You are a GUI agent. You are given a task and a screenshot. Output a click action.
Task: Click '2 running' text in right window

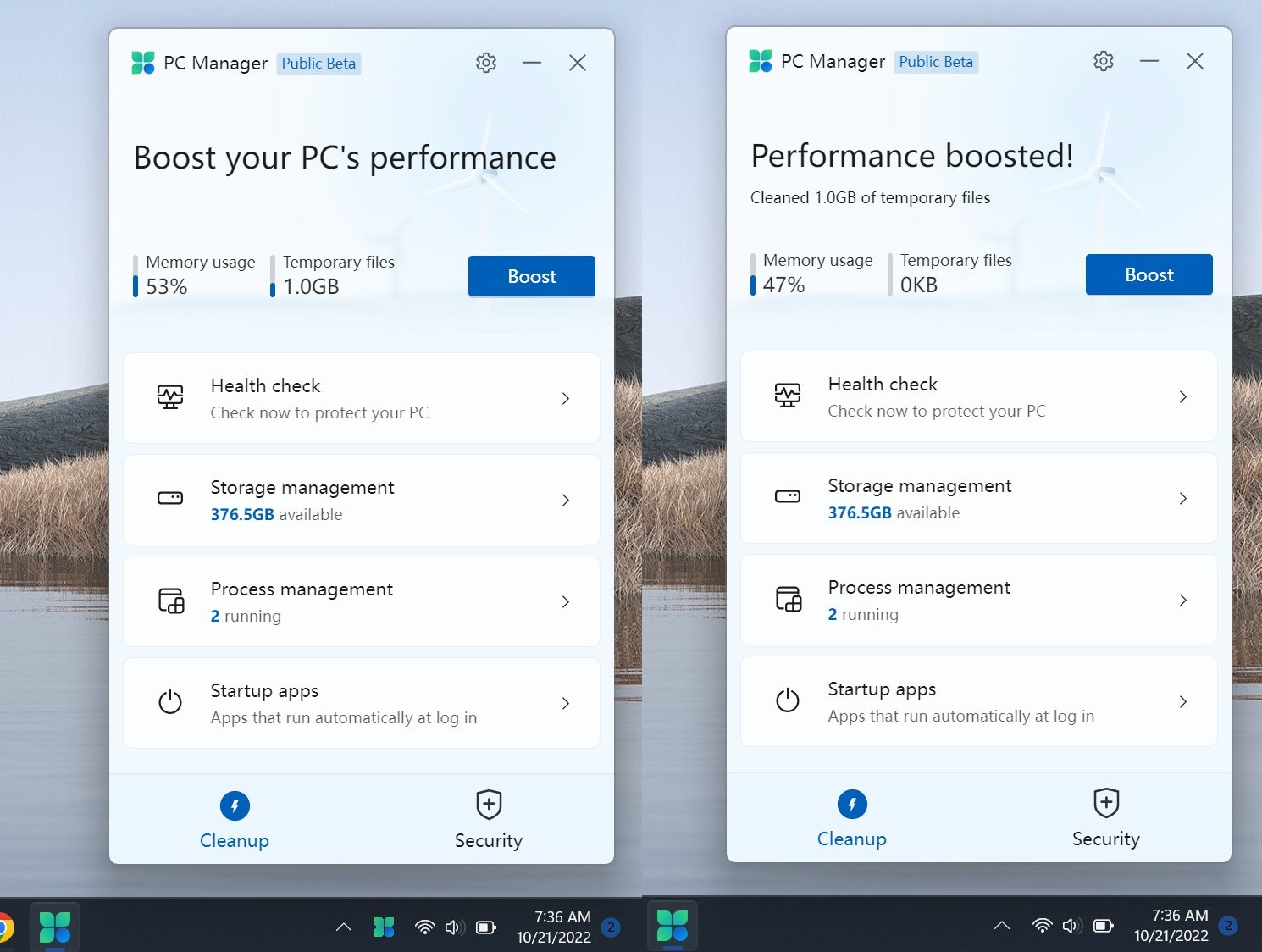point(863,614)
